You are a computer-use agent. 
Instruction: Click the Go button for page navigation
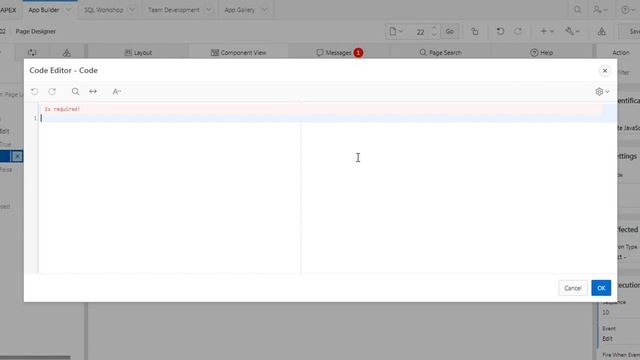(449, 31)
